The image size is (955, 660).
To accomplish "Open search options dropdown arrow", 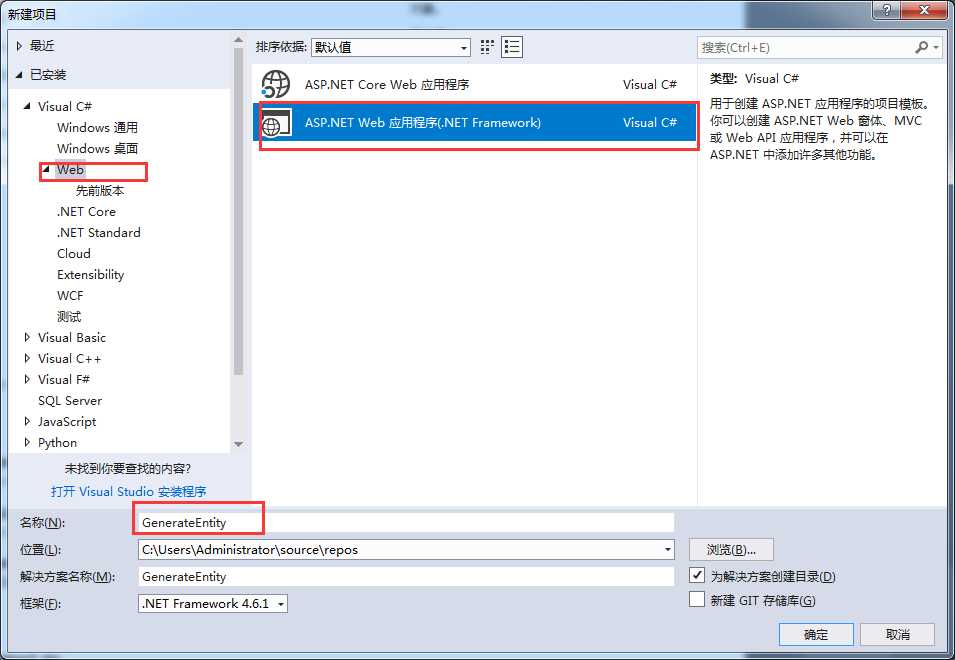I will (936, 47).
